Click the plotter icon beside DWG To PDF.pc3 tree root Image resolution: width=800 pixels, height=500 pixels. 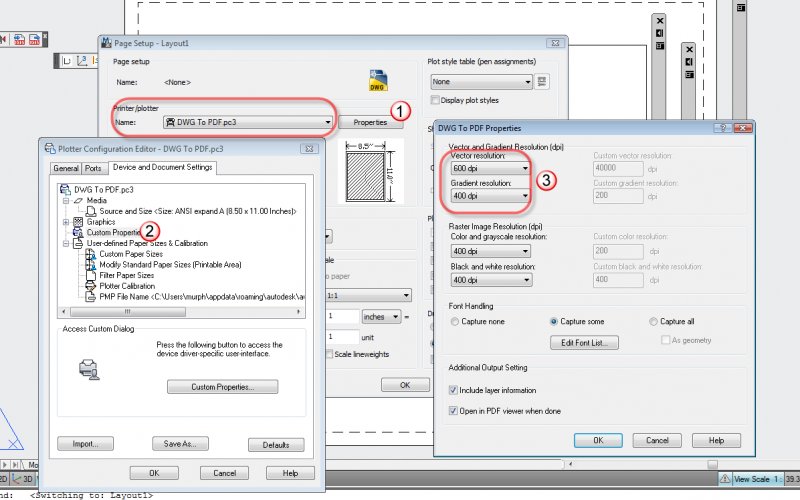point(65,190)
